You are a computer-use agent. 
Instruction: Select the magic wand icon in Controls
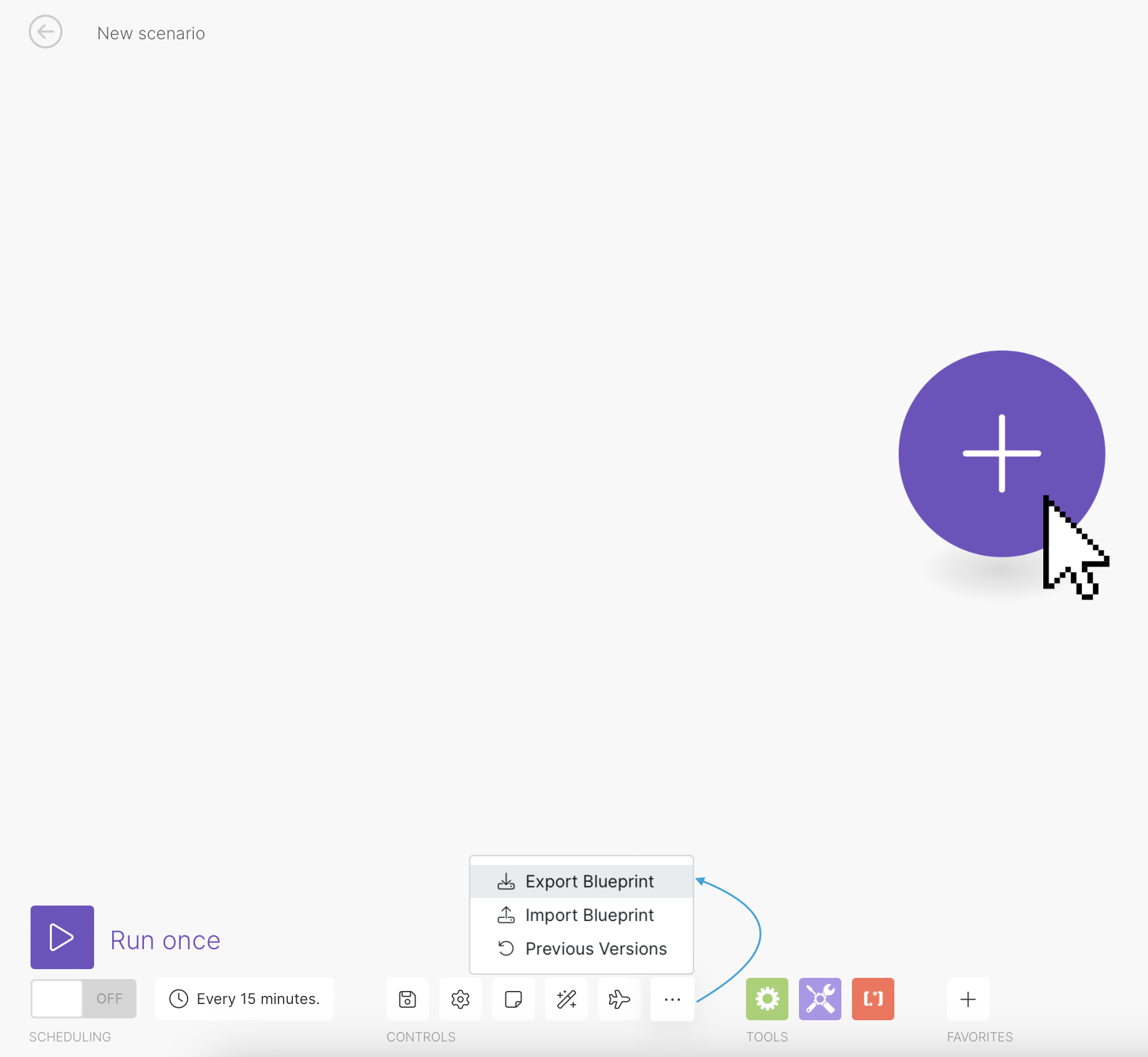click(566, 999)
